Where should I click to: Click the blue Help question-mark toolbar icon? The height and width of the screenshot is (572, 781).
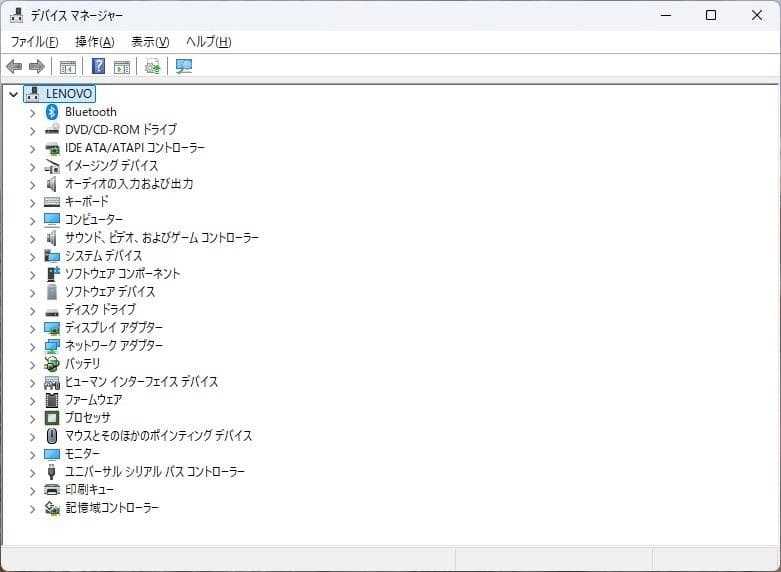coord(99,66)
